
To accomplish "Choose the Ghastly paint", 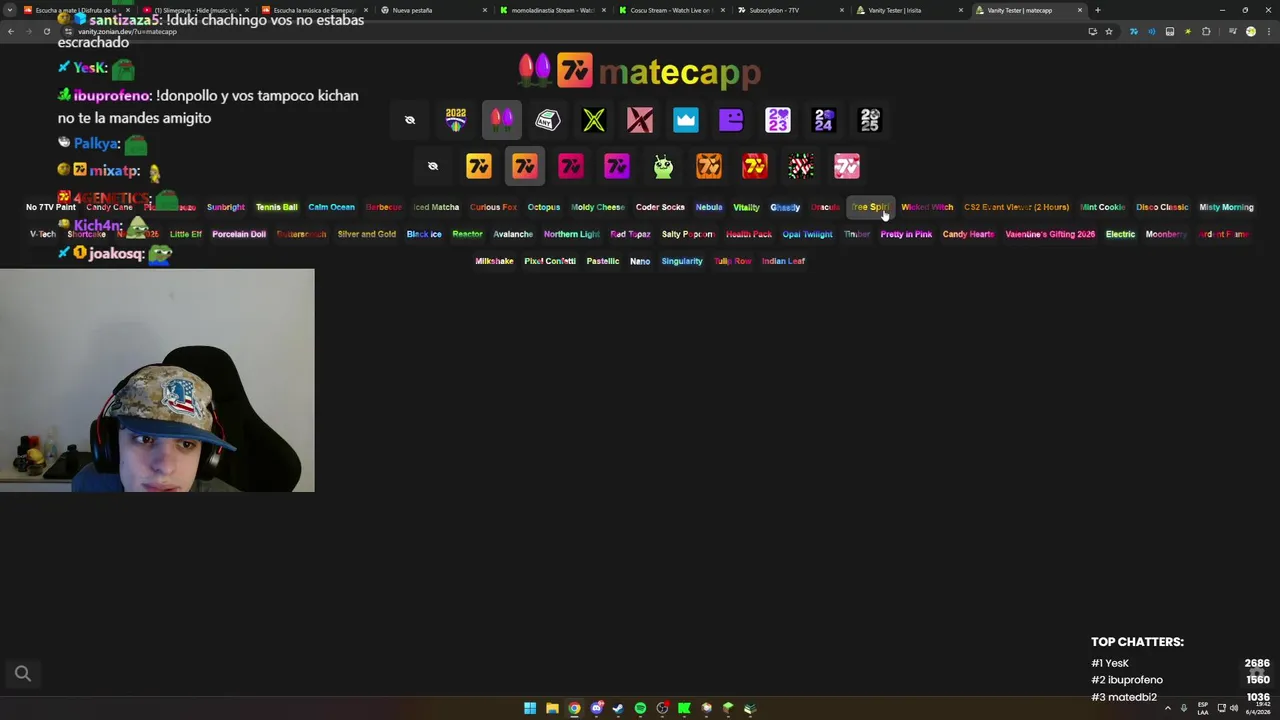I will (x=785, y=207).
